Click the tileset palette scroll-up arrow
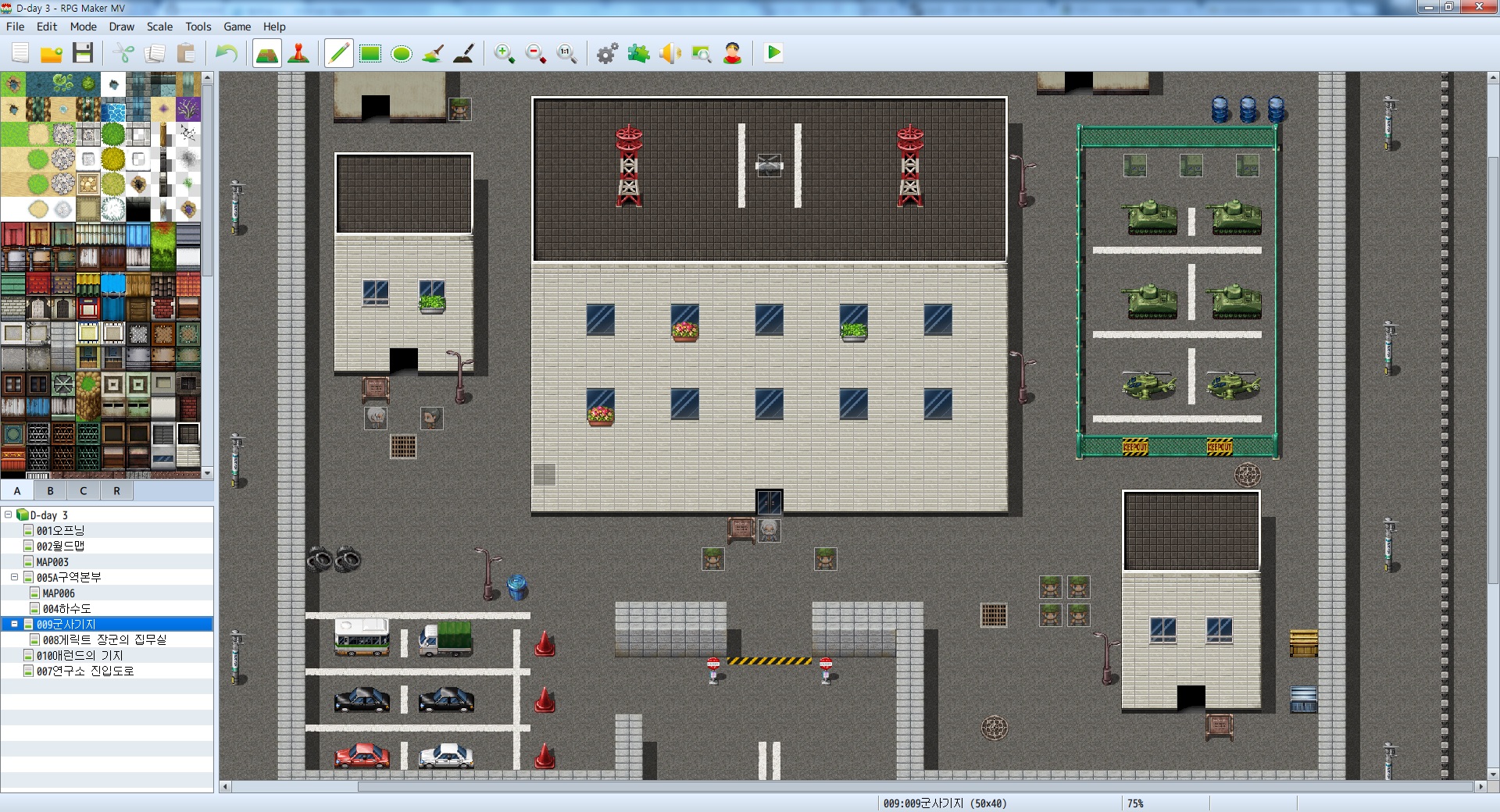The height and width of the screenshot is (812, 1500). tap(207, 77)
